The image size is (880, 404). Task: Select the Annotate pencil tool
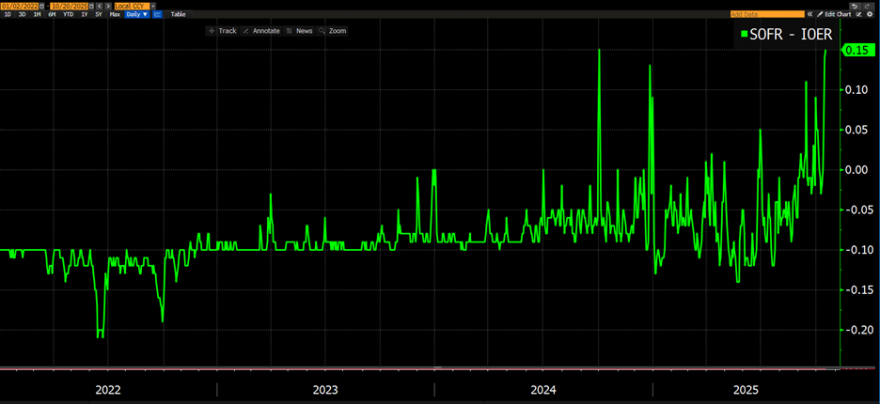tap(262, 31)
